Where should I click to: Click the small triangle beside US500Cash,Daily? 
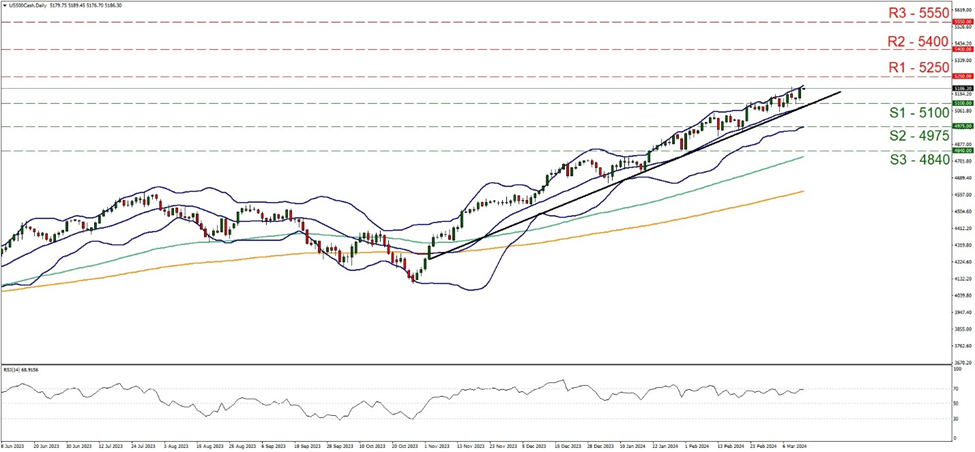coord(3,4)
